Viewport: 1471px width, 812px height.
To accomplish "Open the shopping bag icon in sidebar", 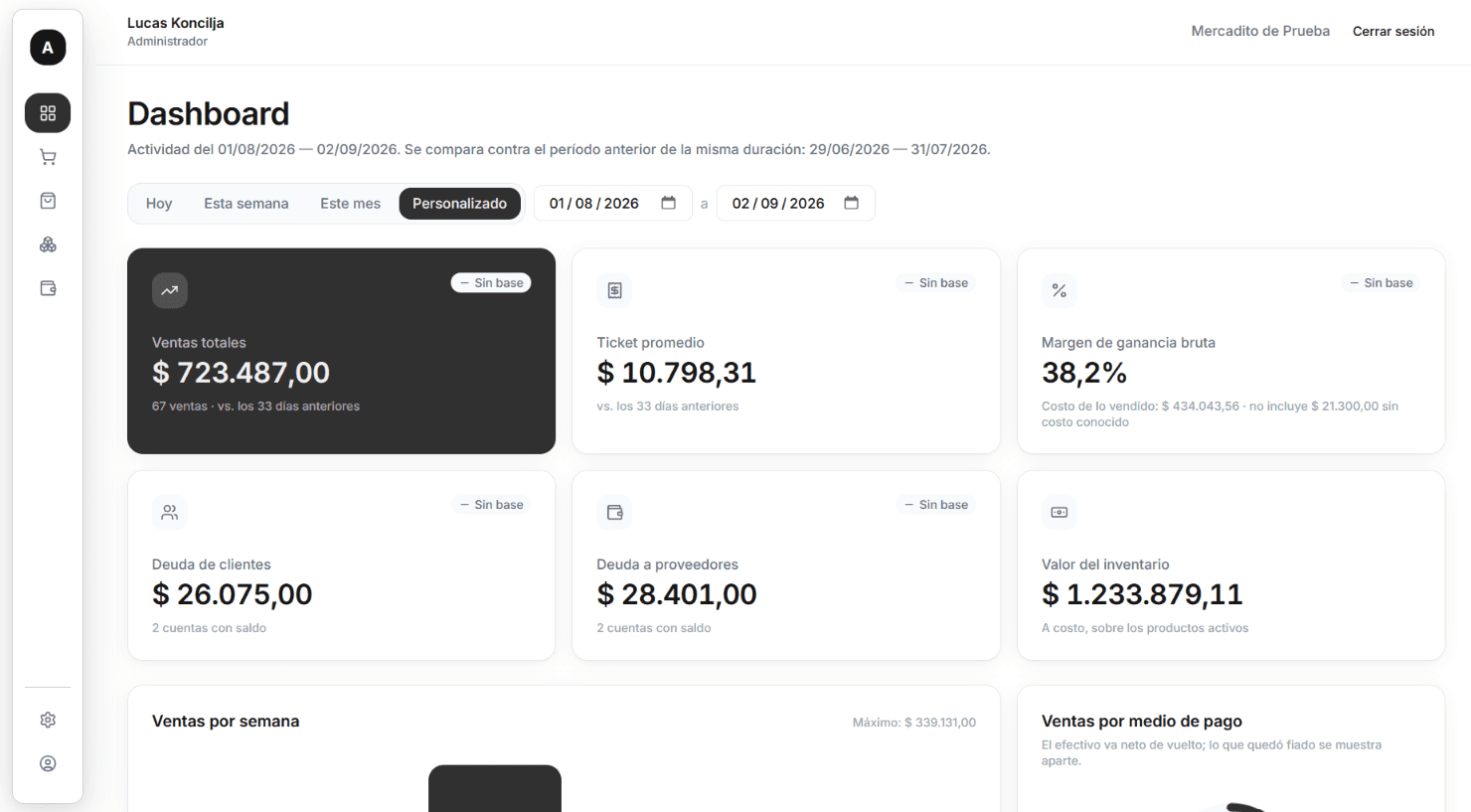I will [x=48, y=201].
